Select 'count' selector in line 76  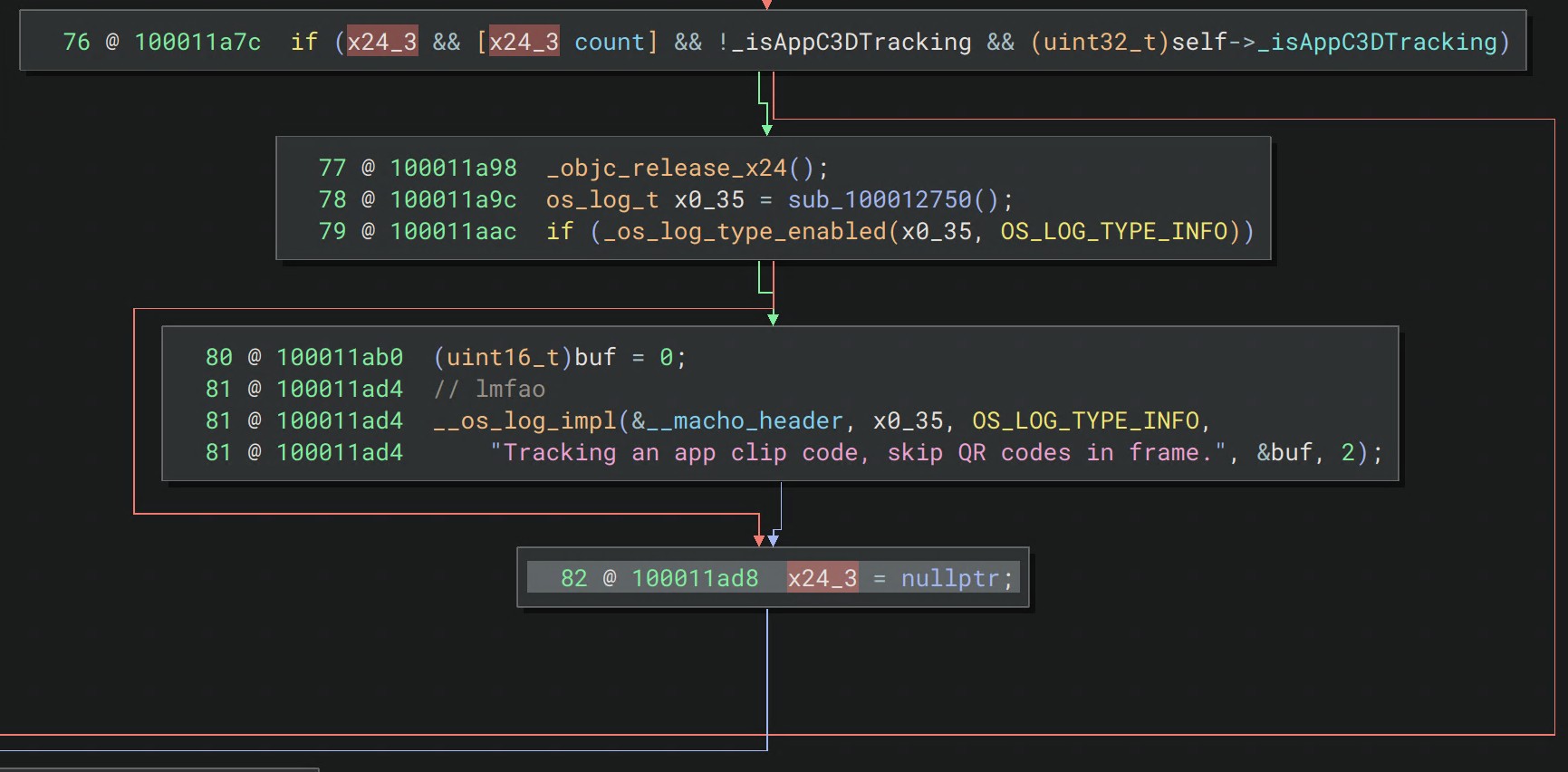[610, 42]
